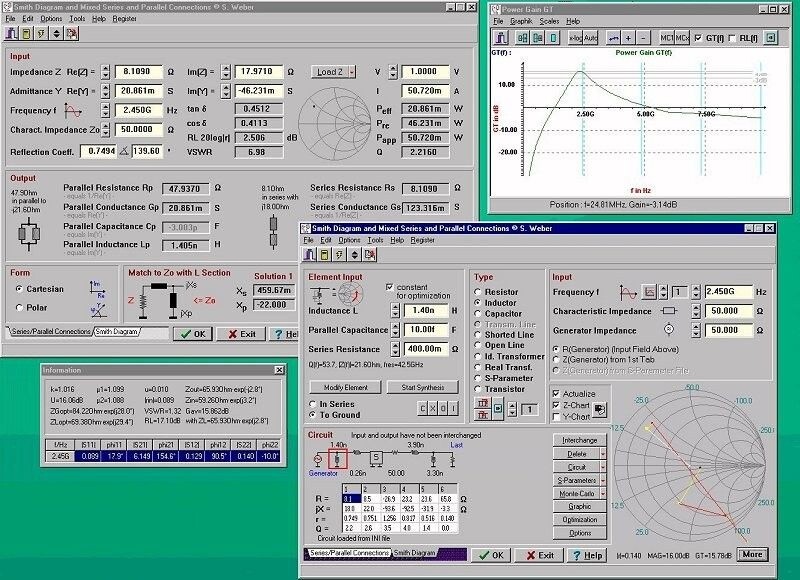Click the Series Resistance value stepper
The width and height of the screenshot is (800, 580).
click(x=395, y=349)
